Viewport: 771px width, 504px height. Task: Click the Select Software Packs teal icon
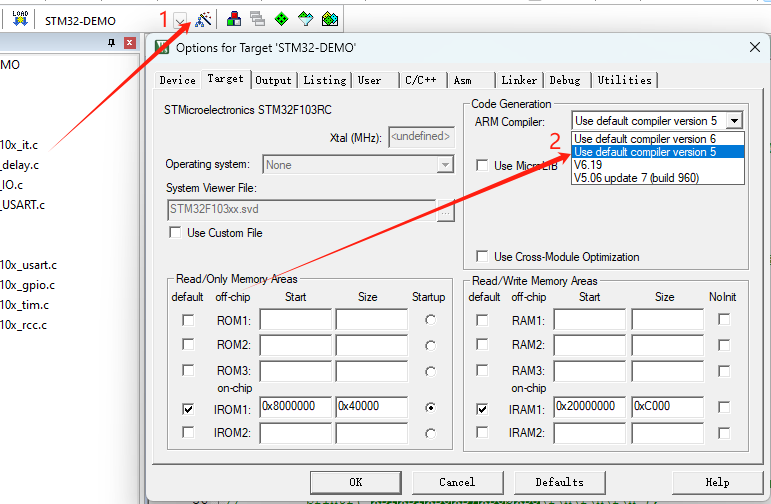click(x=305, y=19)
